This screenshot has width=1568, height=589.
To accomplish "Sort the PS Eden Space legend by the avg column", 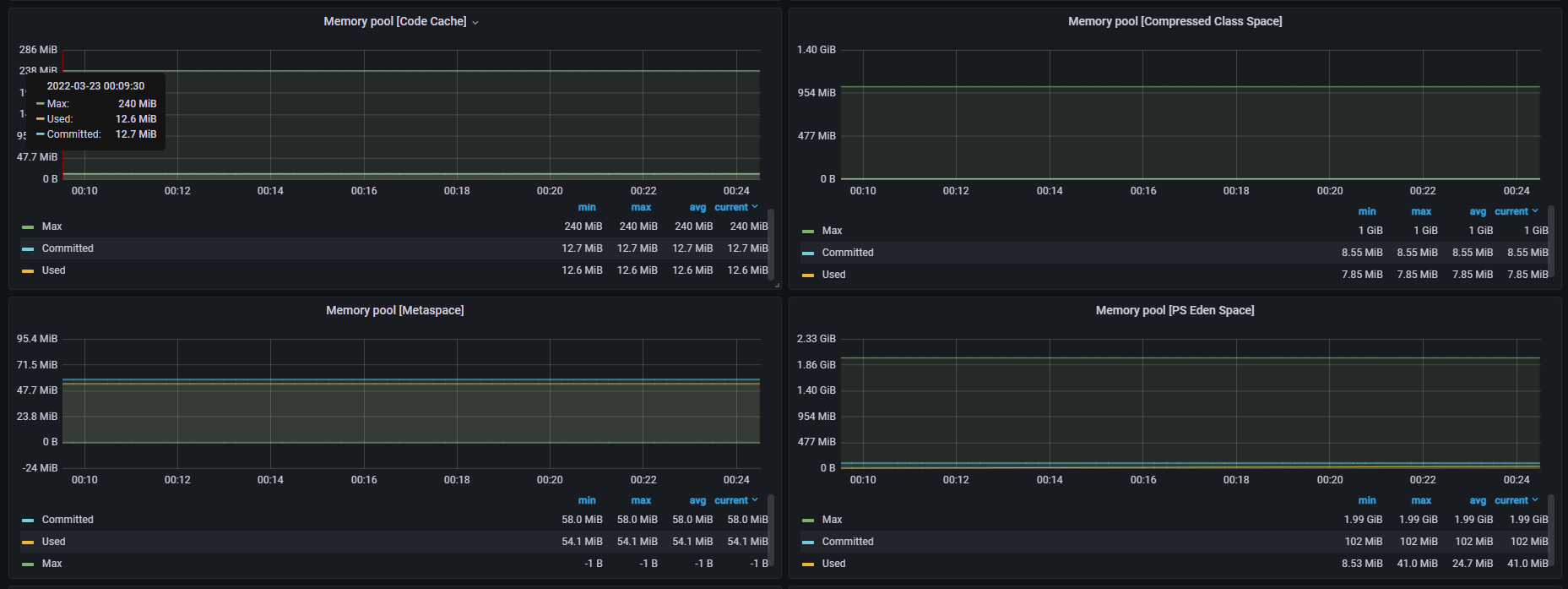I will pos(1477,500).
